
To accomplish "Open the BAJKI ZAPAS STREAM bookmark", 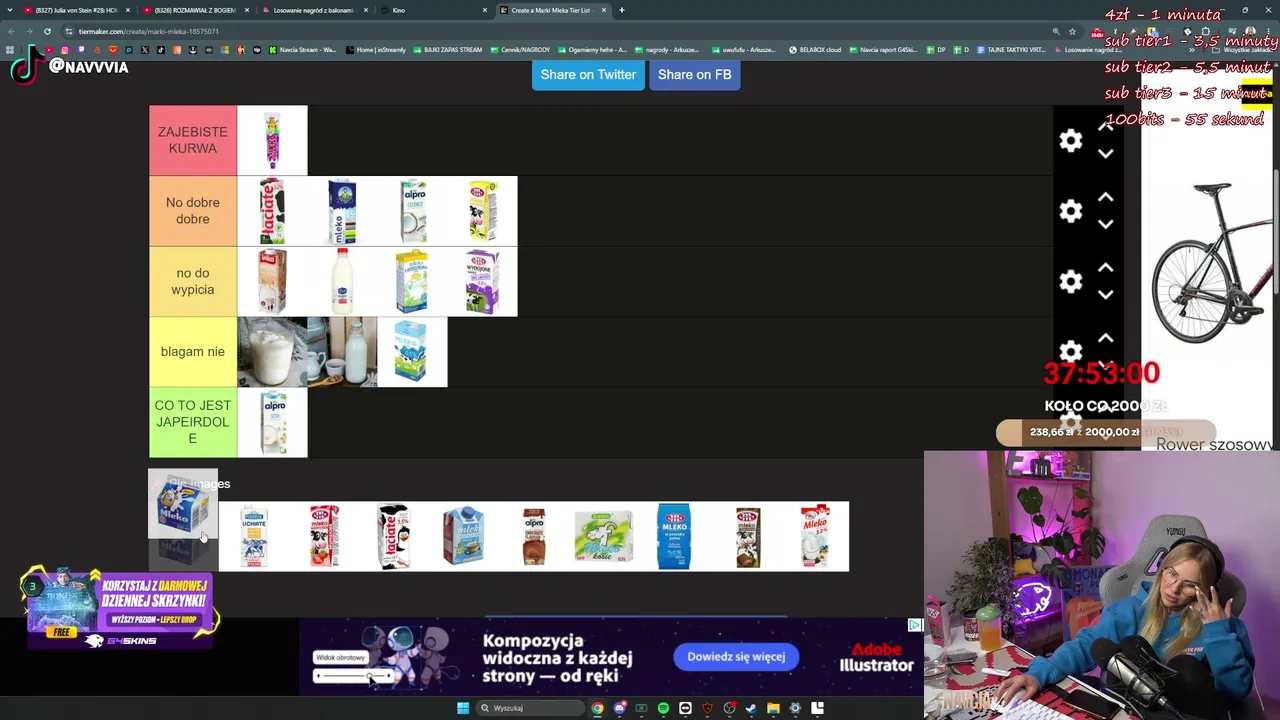I will pos(447,50).
